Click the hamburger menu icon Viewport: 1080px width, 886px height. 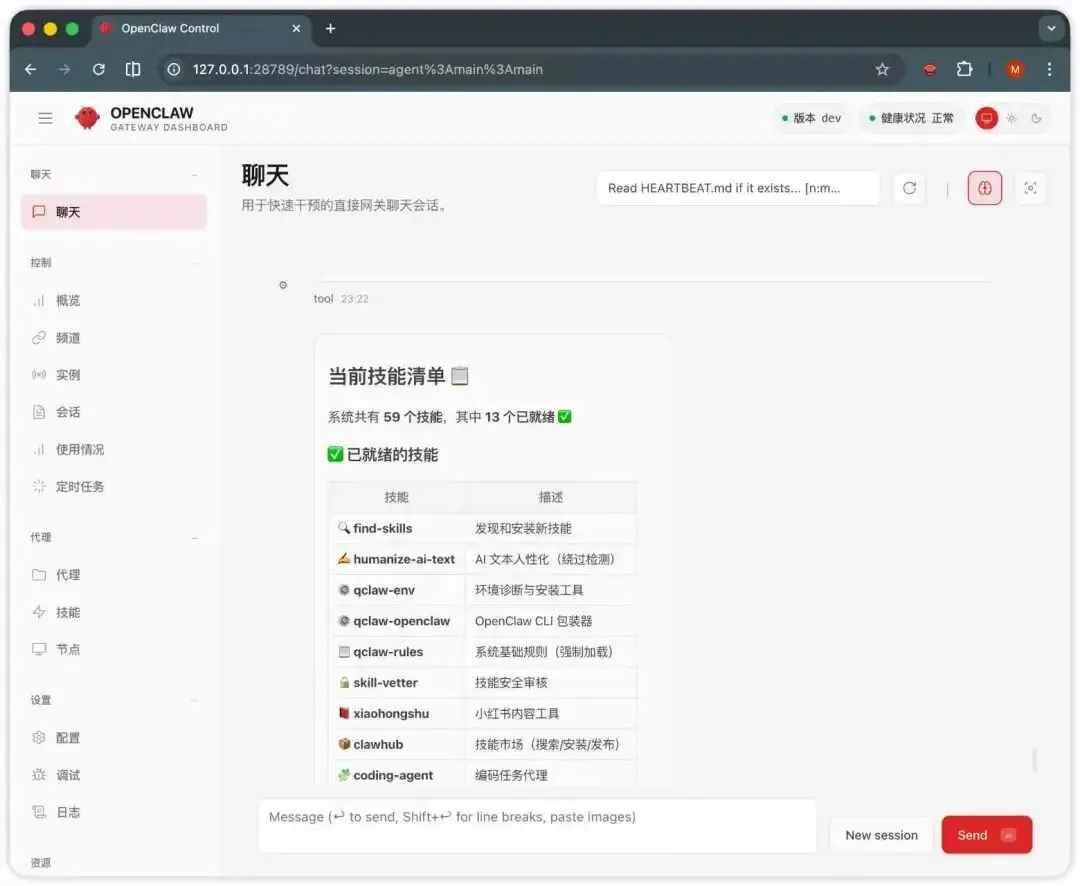45,119
